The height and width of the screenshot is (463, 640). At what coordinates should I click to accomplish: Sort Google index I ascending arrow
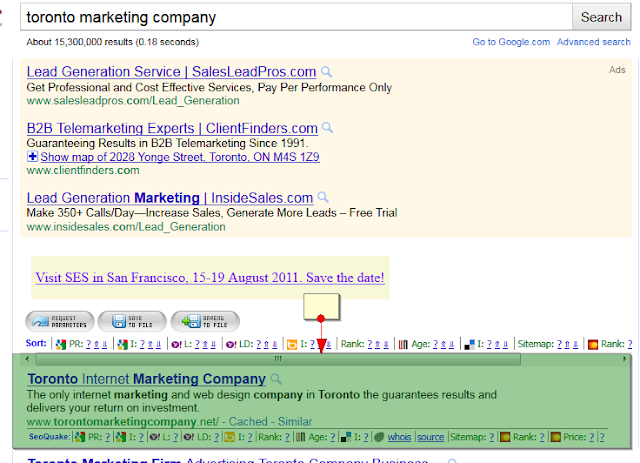pyautogui.click(x=150, y=344)
